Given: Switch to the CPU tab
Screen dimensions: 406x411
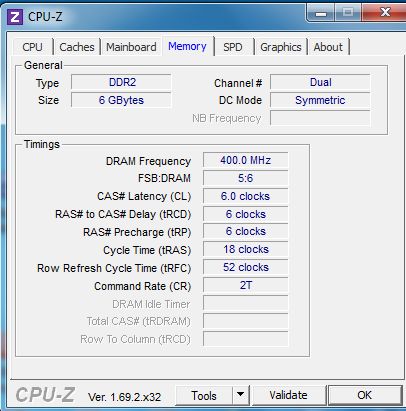Looking at the screenshot, I should tap(33, 47).
